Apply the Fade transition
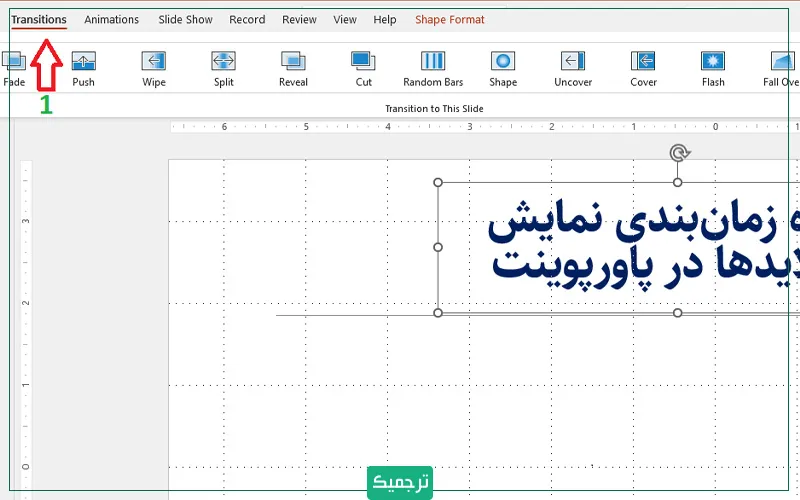 pos(14,69)
